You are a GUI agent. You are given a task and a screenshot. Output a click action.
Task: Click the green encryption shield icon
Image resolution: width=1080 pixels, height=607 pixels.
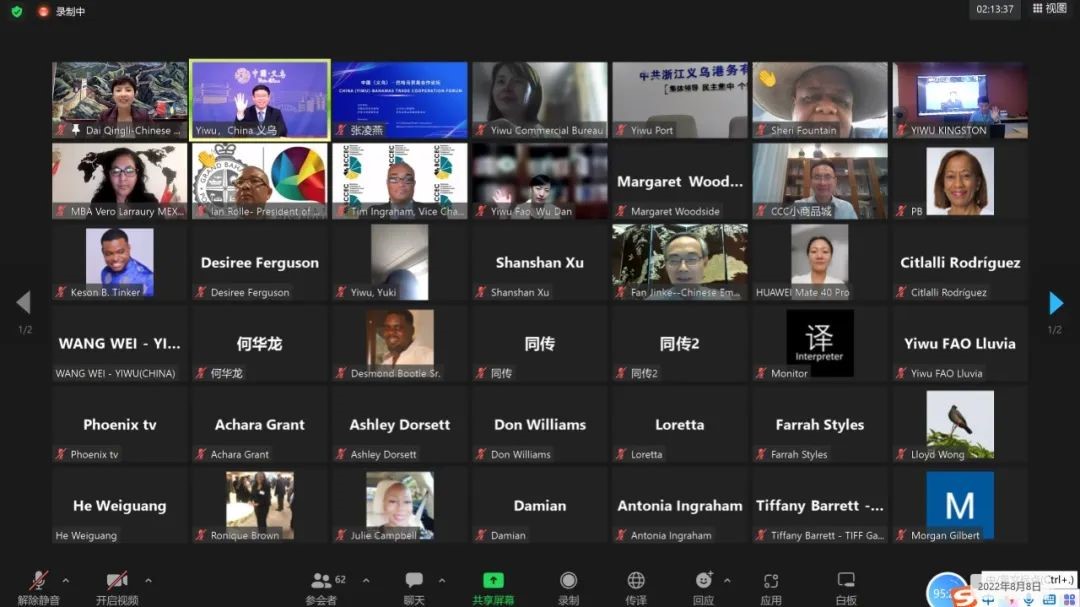(17, 11)
